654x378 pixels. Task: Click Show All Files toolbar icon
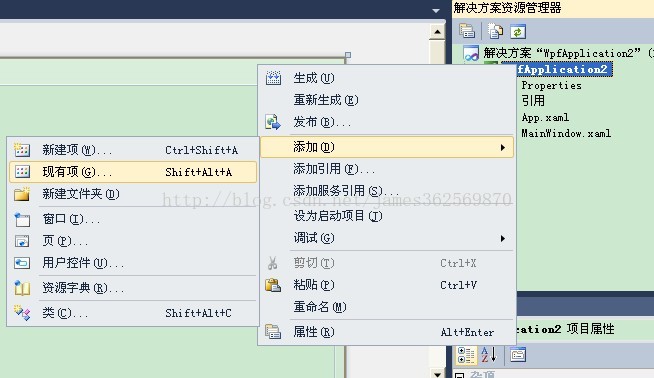(x=496, y=31)
